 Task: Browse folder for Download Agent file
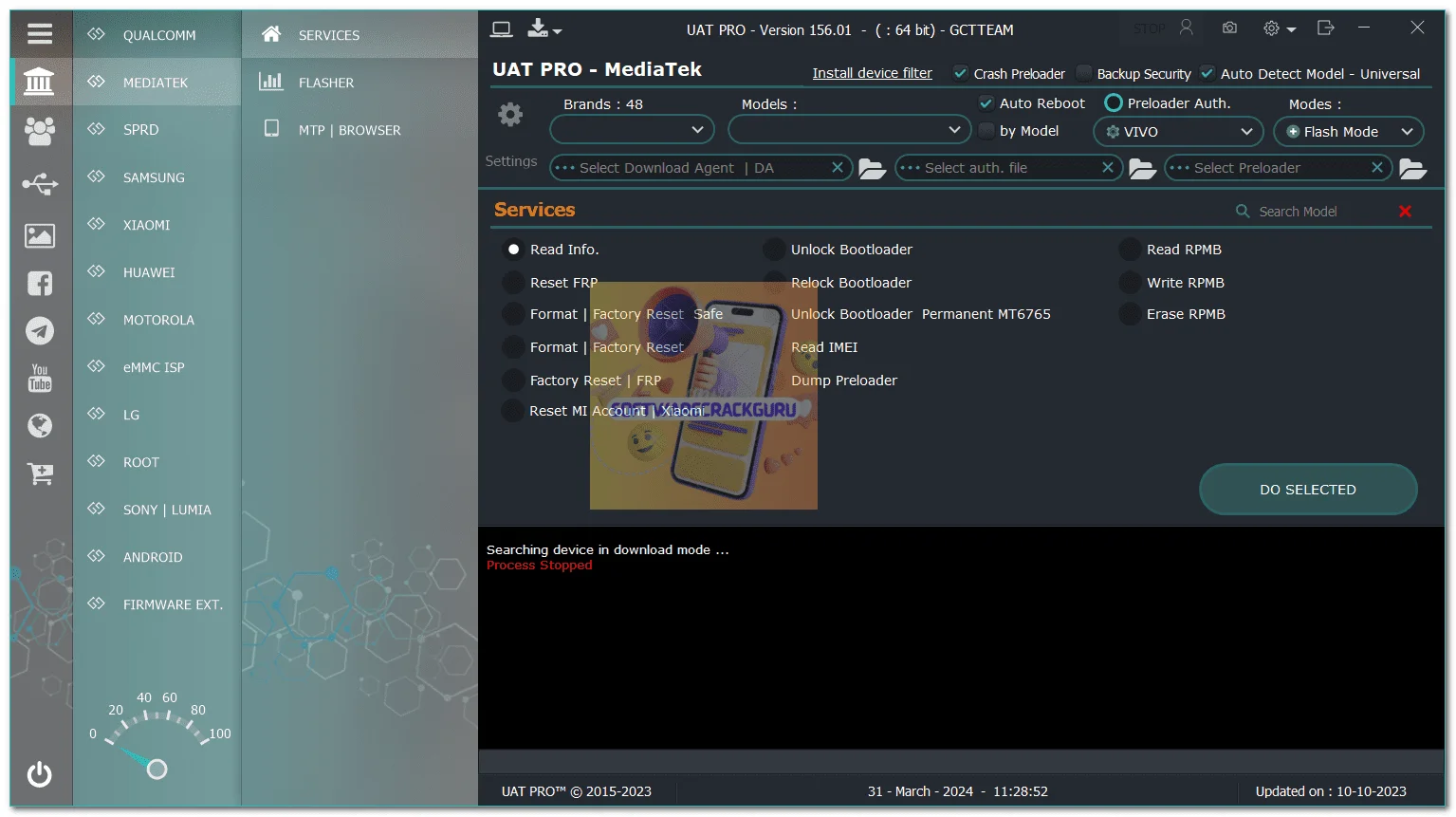872,169
